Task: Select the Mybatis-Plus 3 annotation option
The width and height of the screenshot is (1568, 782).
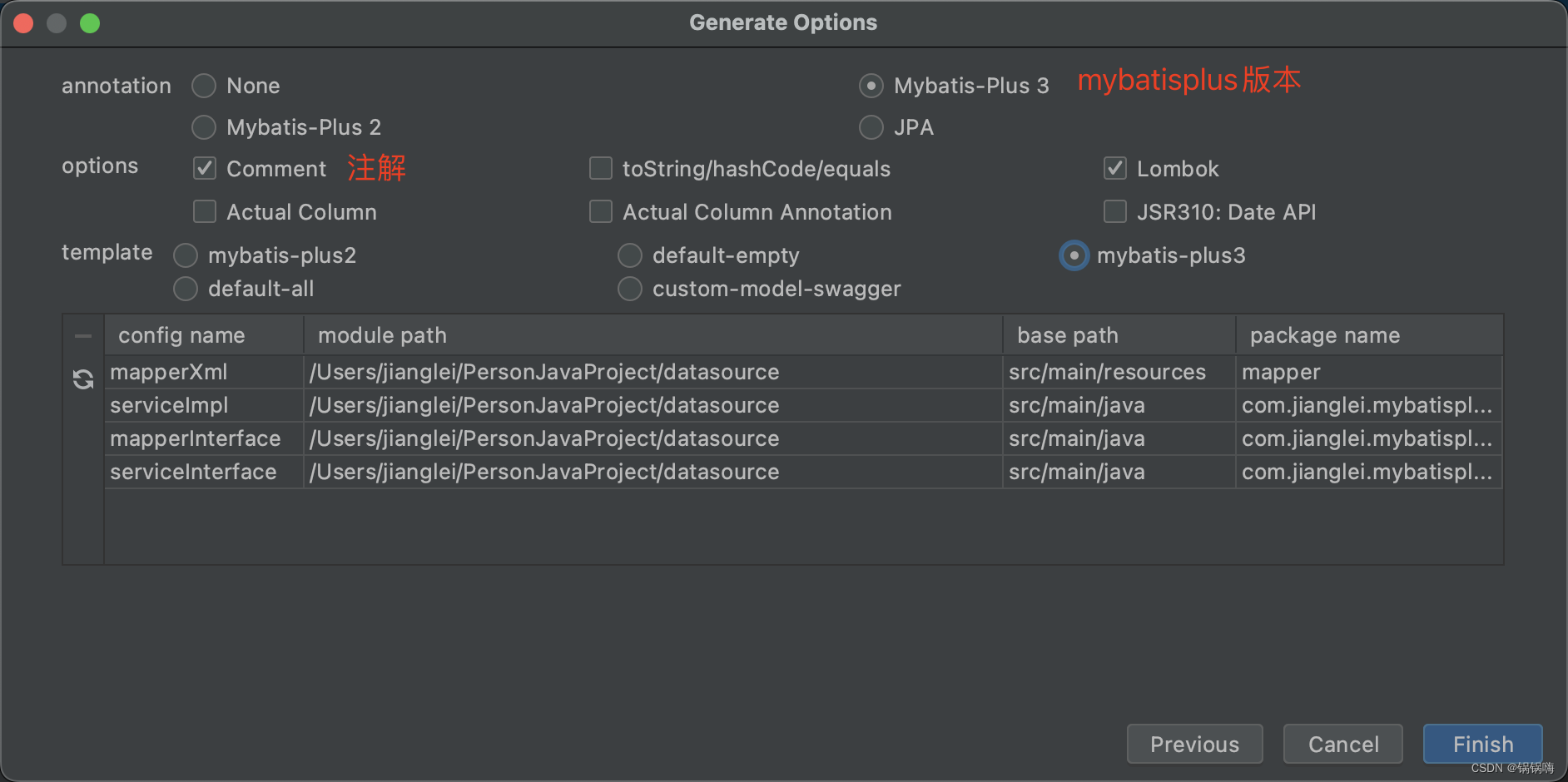Action: coord(871,86)
